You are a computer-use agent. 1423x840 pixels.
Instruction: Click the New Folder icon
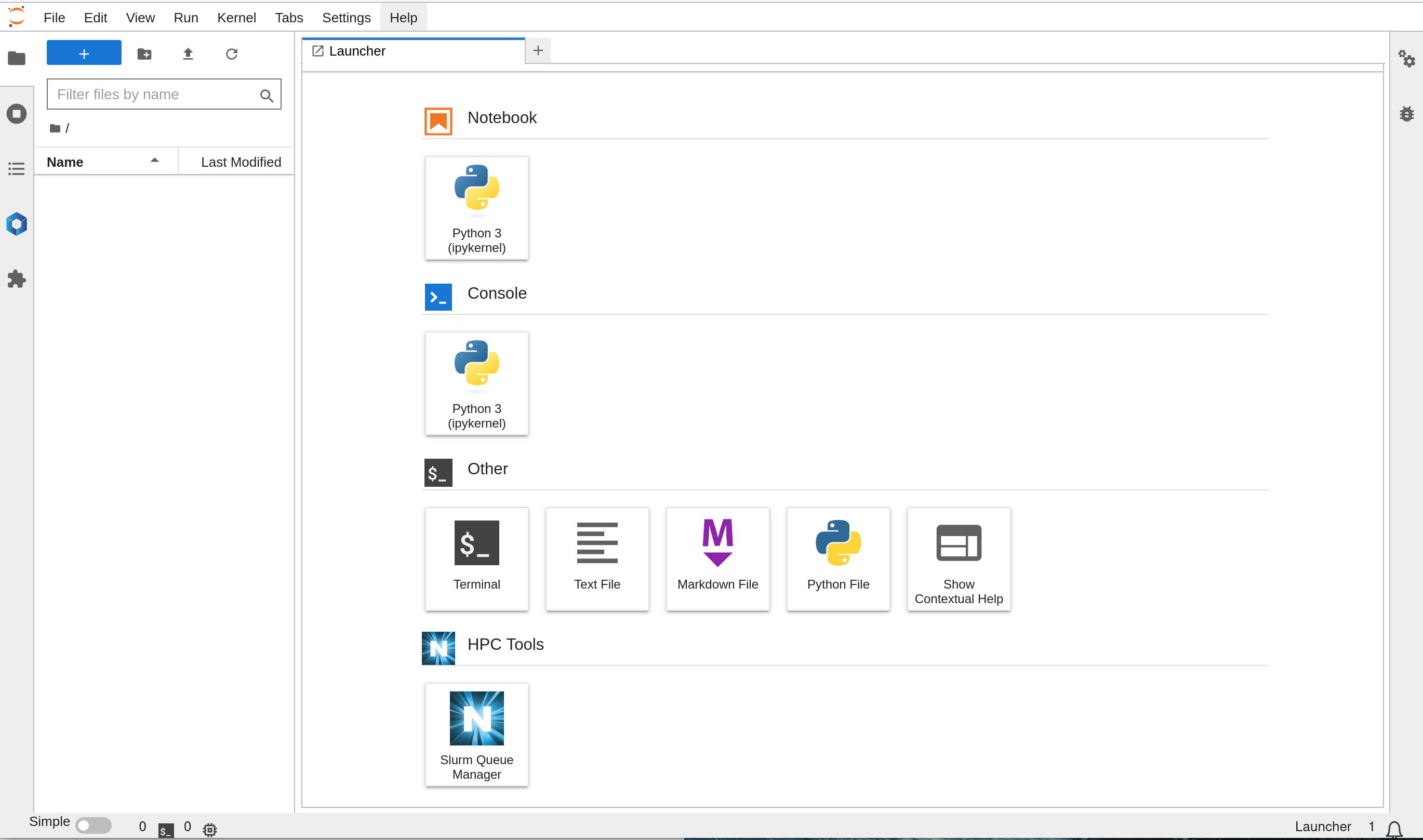tap(144, 54)
